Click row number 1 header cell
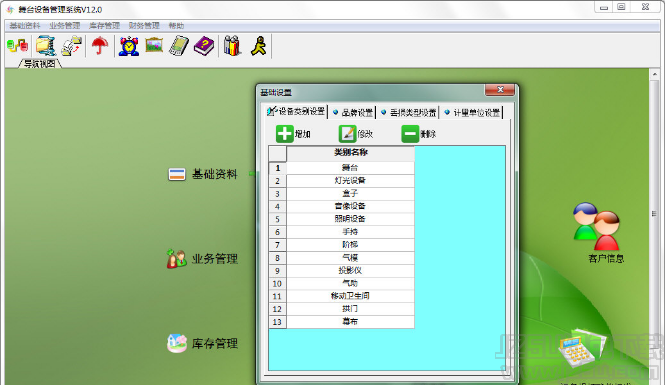665x385 pixels. click(278, 168)
